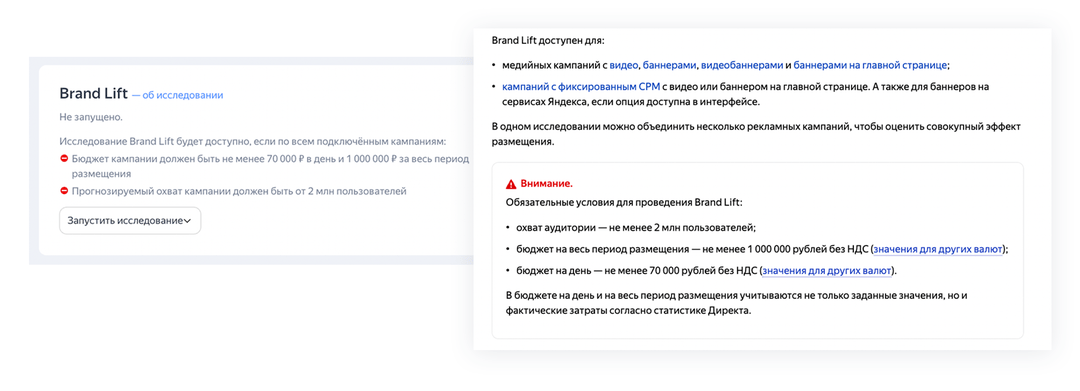1080x391 pixels.
Task: Open currency values link in daily budget line
Action: pyautogui.click(x=827, y=271)
